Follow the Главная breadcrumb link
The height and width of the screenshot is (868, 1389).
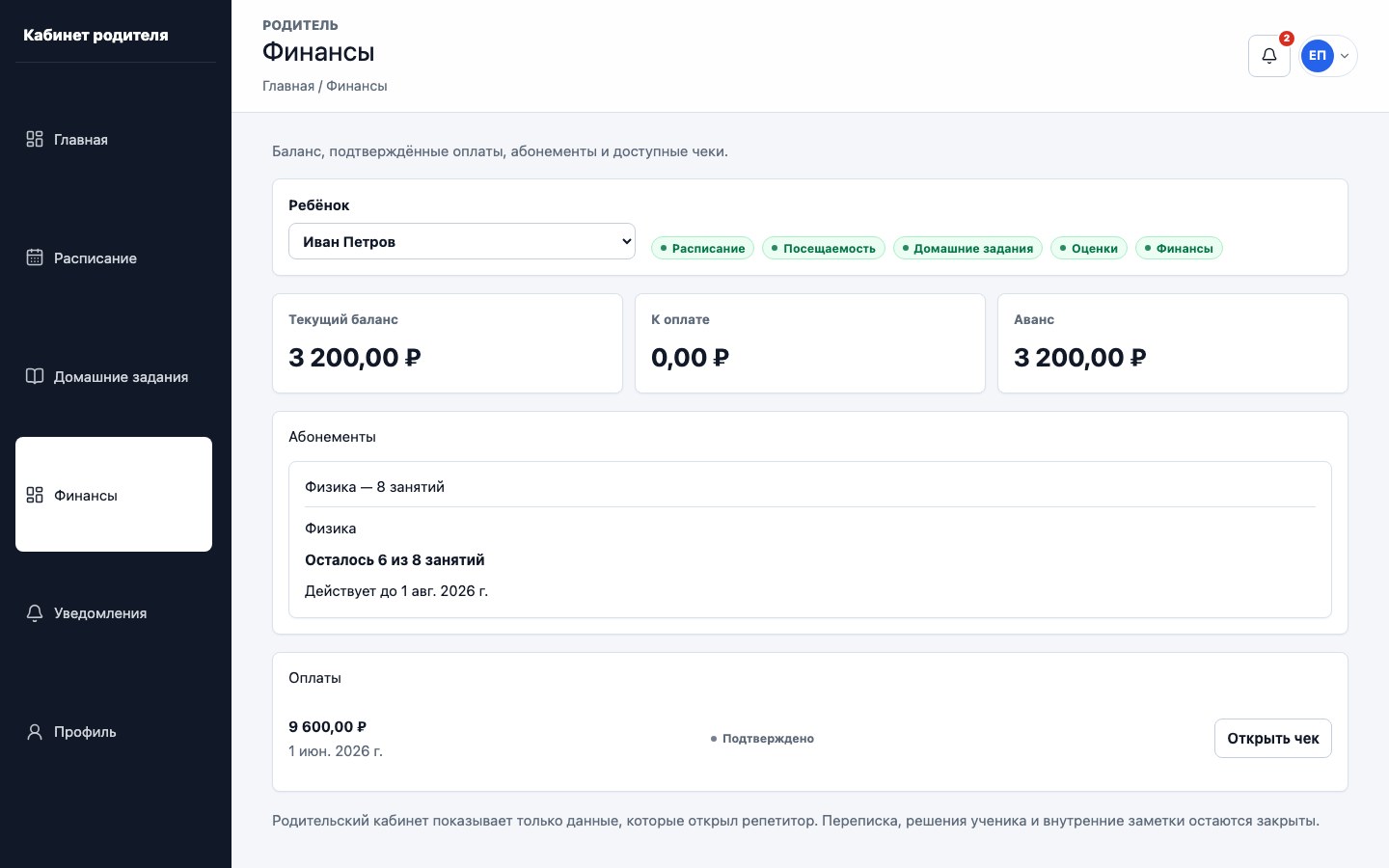click(x=288, y=86)
